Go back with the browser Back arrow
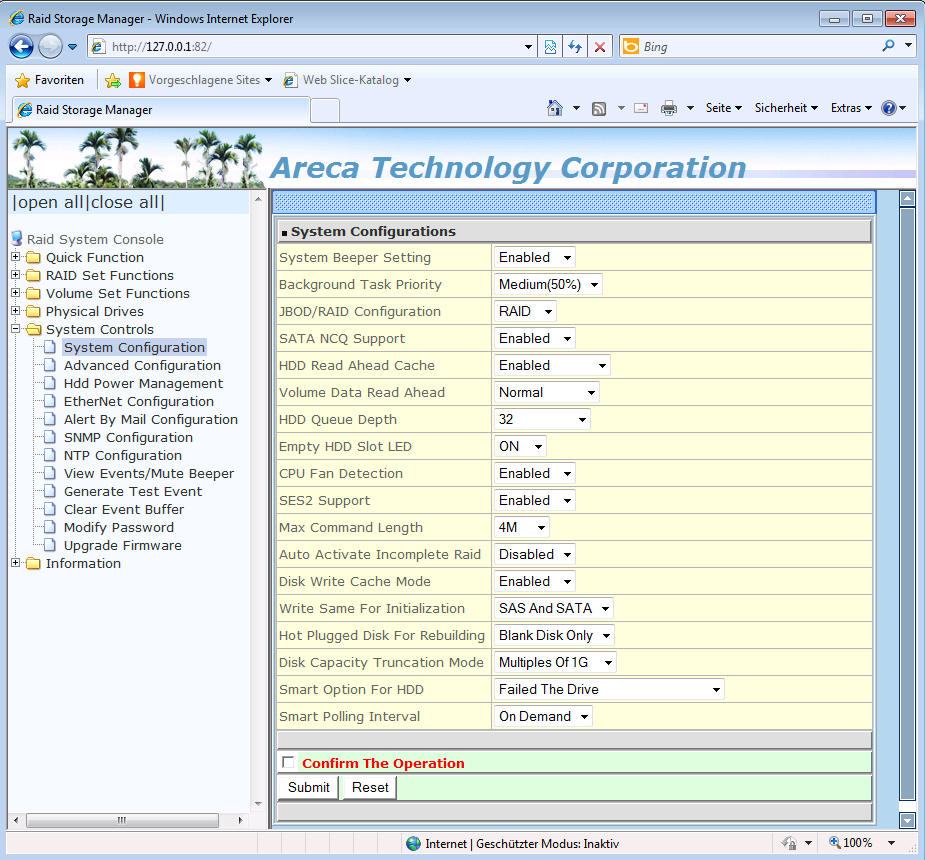 tap(21, 47)
